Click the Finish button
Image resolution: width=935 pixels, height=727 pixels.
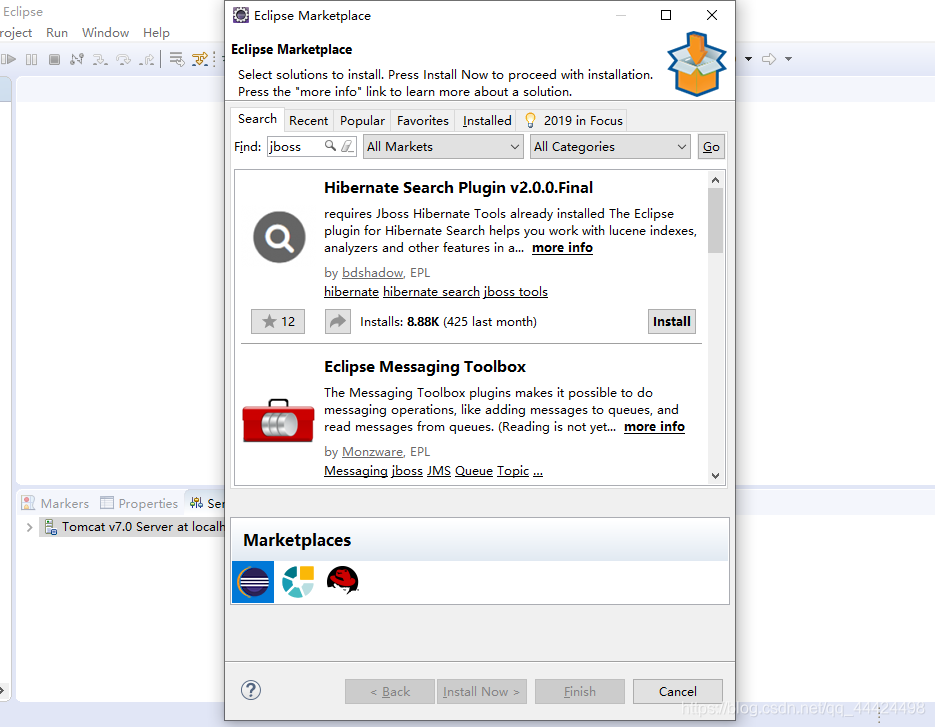point(580,691)
